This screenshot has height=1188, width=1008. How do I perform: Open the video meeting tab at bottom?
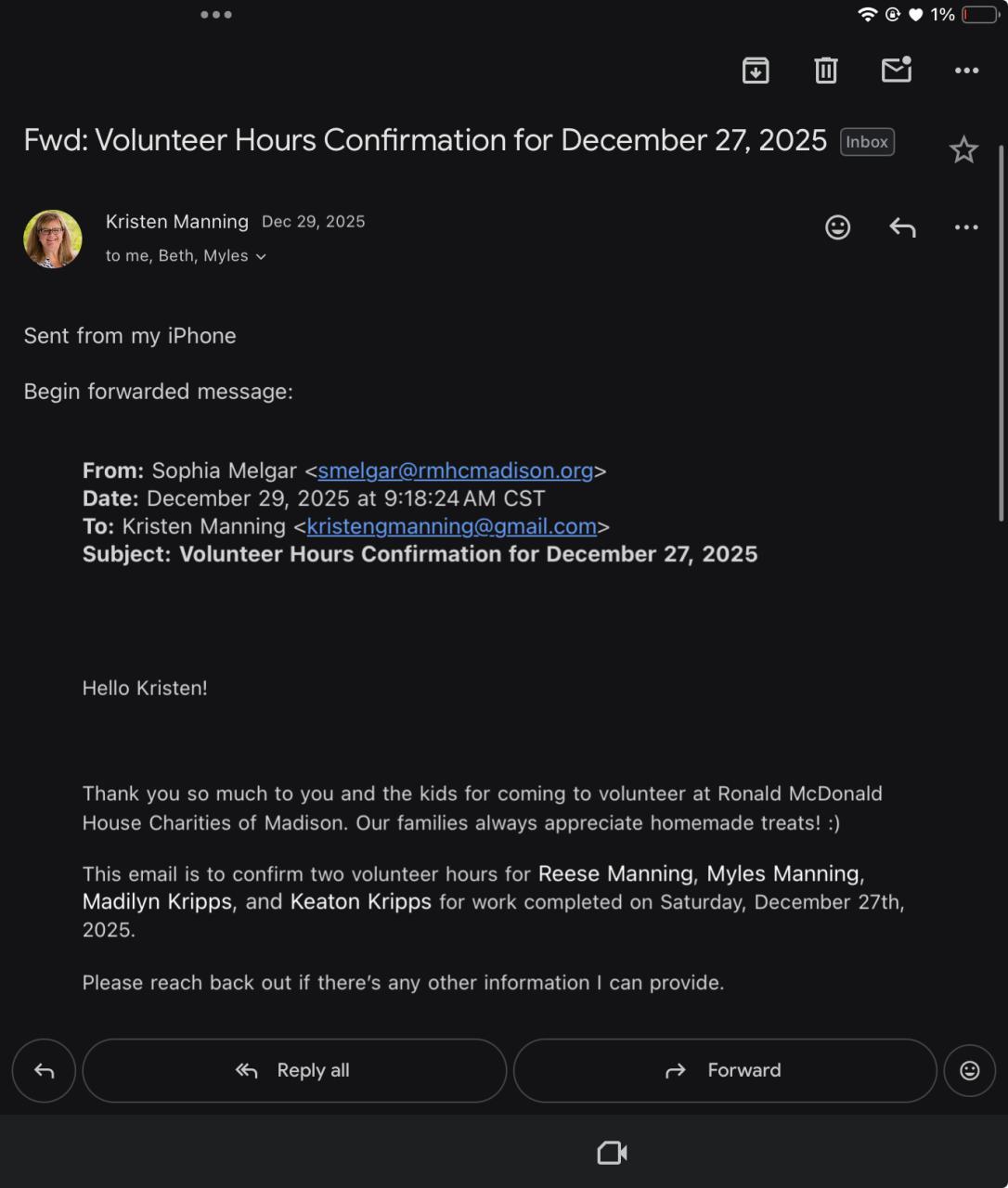point(612,1153)
